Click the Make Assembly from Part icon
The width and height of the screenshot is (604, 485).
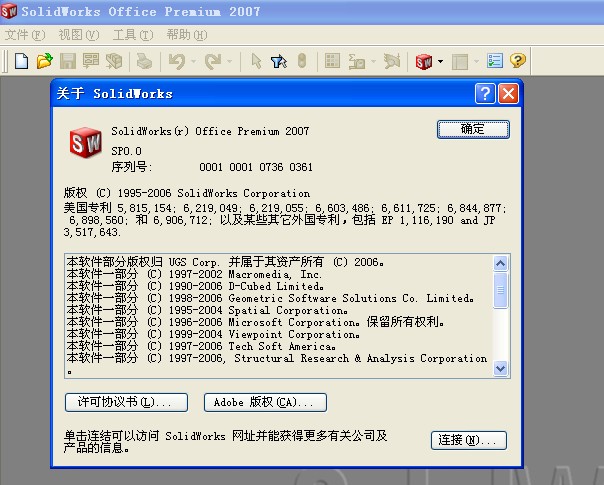click(114, 61)
